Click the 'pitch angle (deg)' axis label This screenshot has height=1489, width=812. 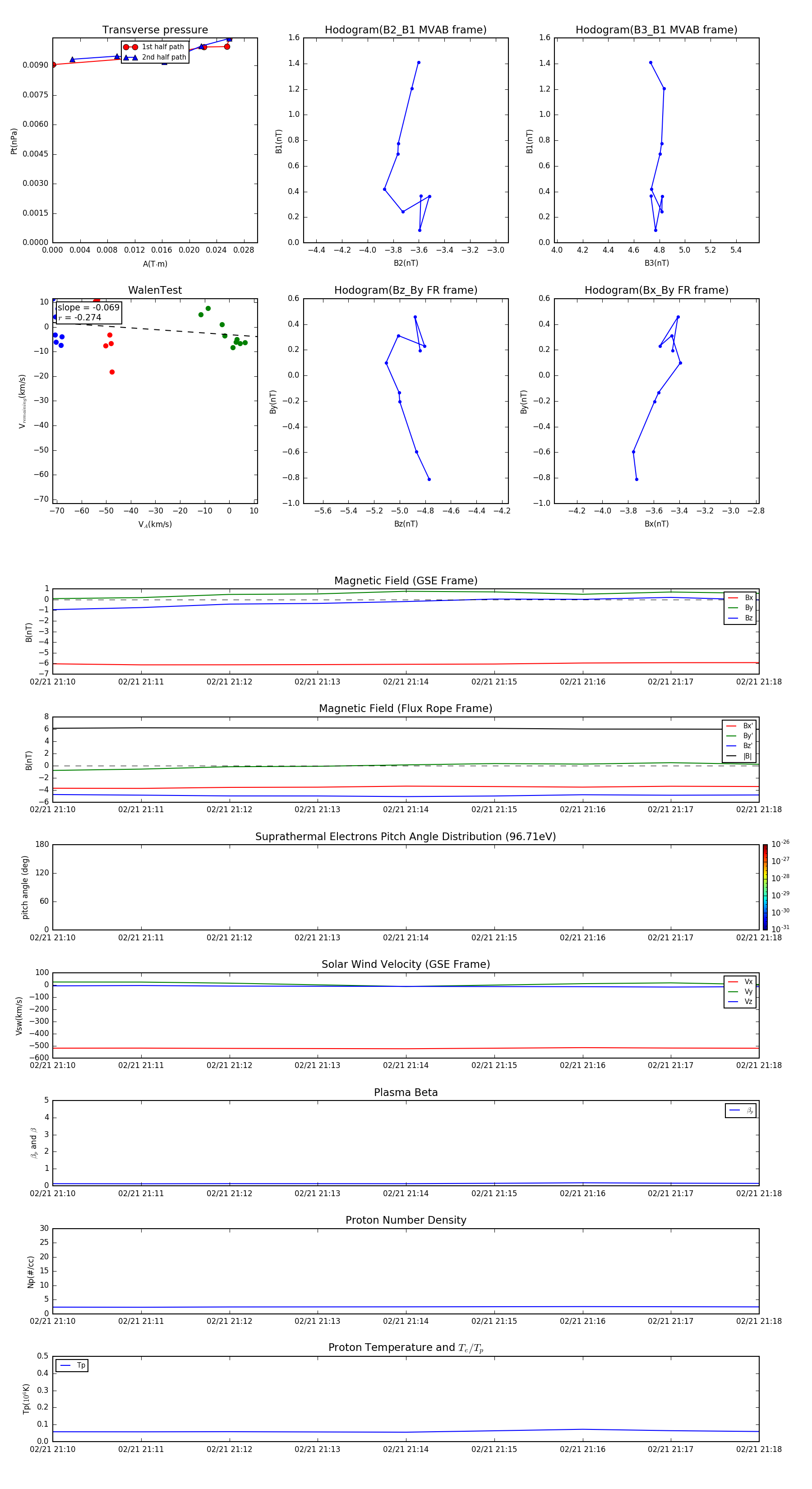click(25, 887)
